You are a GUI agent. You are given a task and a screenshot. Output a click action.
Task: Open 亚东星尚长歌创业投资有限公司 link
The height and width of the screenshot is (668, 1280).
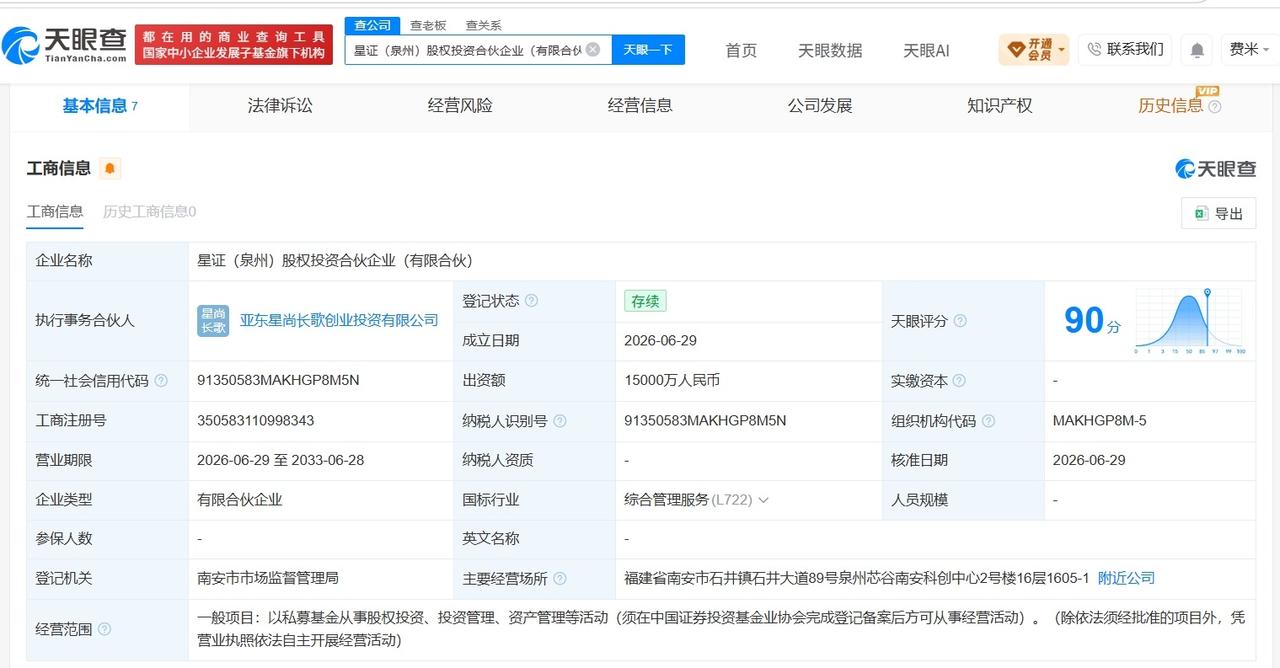coord(339,320)
